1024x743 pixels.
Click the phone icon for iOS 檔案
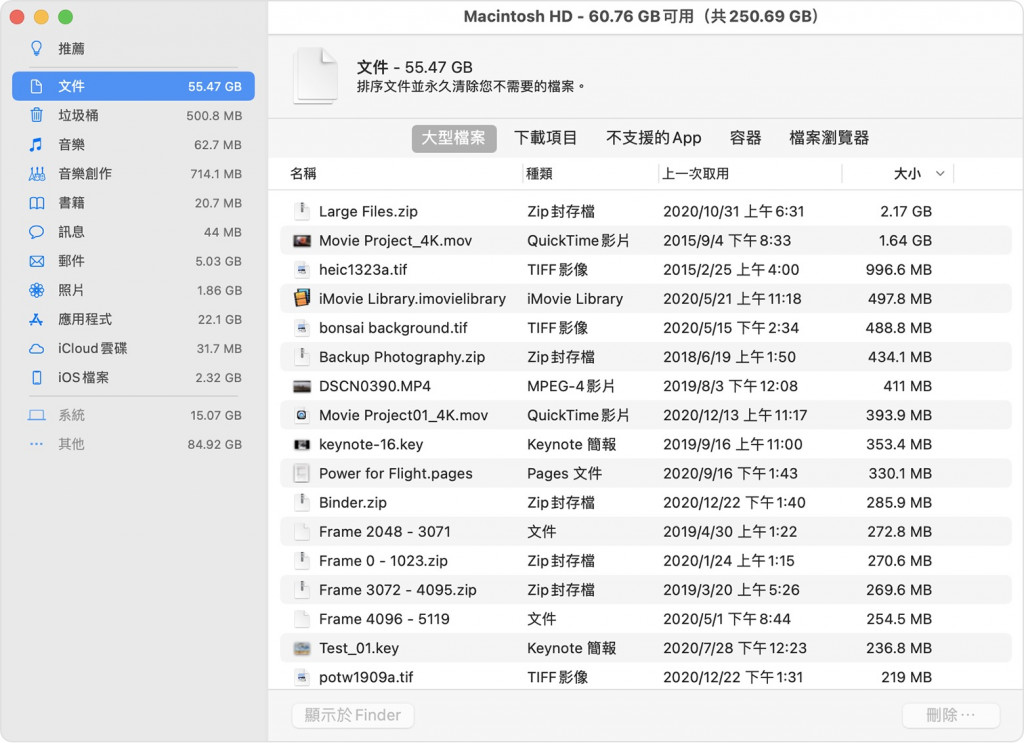coord(37,377)
